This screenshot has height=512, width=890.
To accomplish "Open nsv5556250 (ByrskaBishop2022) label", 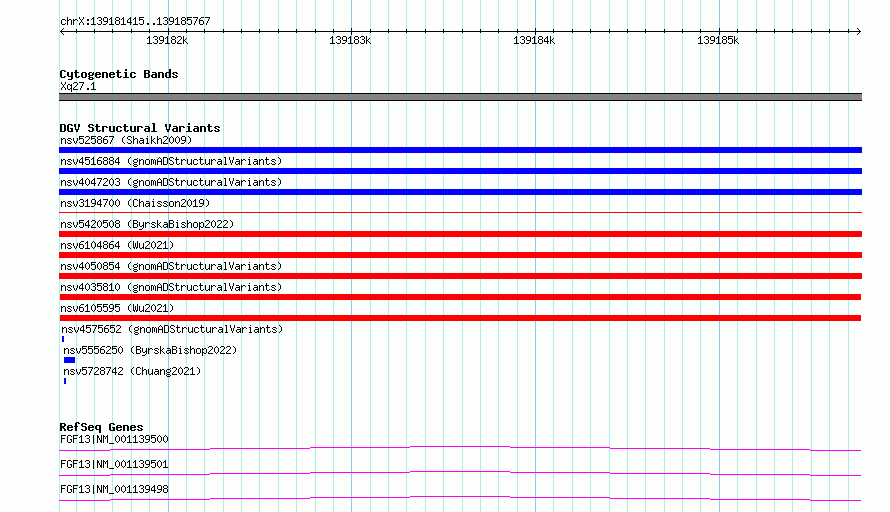I will point(150,350).
